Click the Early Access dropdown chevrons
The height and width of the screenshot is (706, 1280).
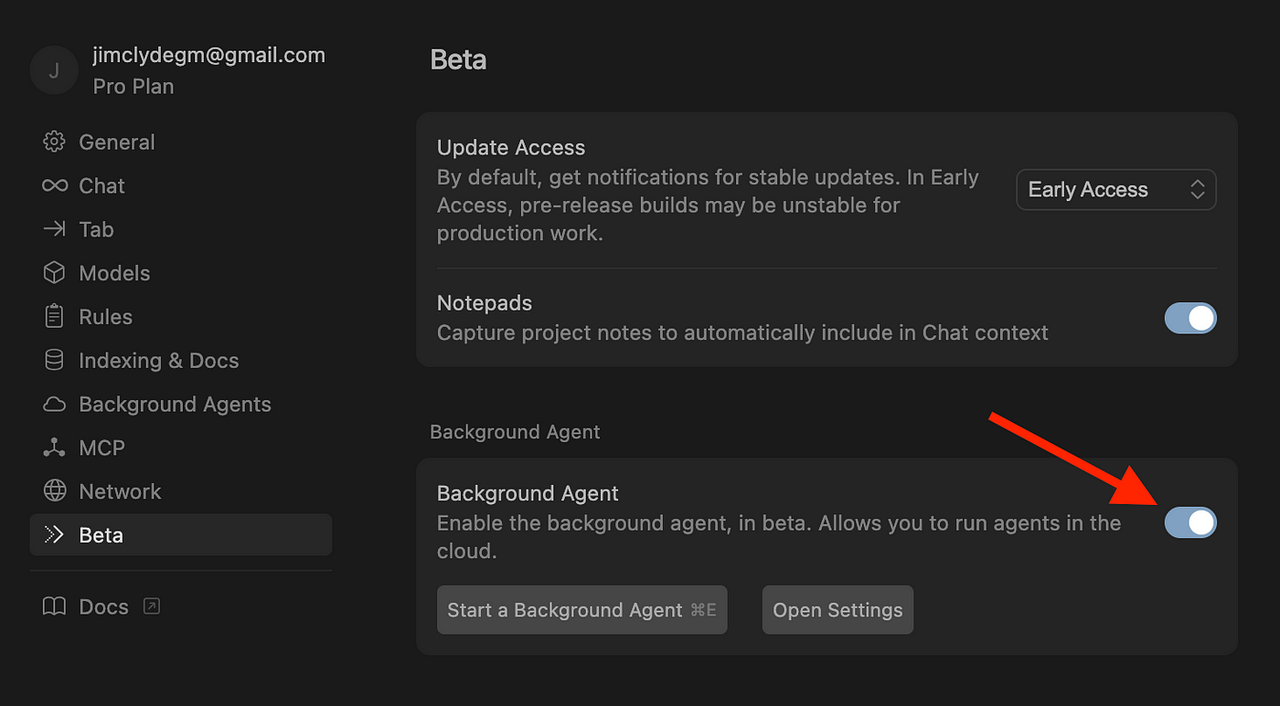pyautogui.click(x=1197, y=190)
